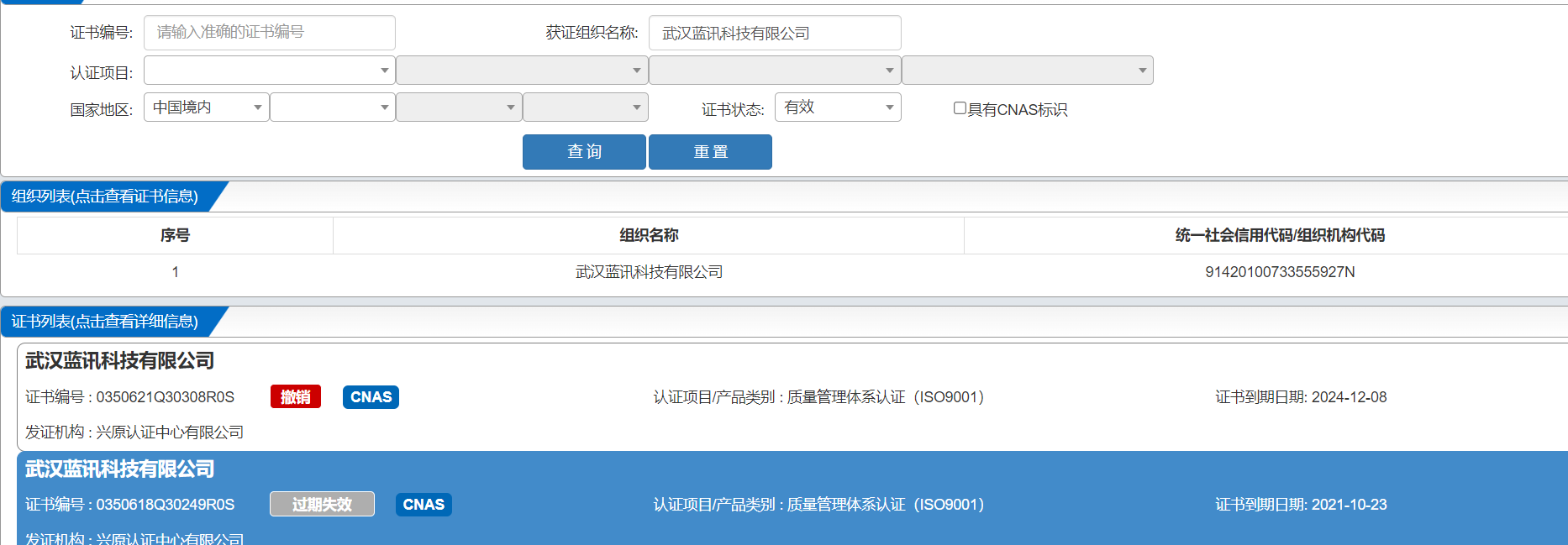Click expiry date 2024-12-08

pos(1350,397)
